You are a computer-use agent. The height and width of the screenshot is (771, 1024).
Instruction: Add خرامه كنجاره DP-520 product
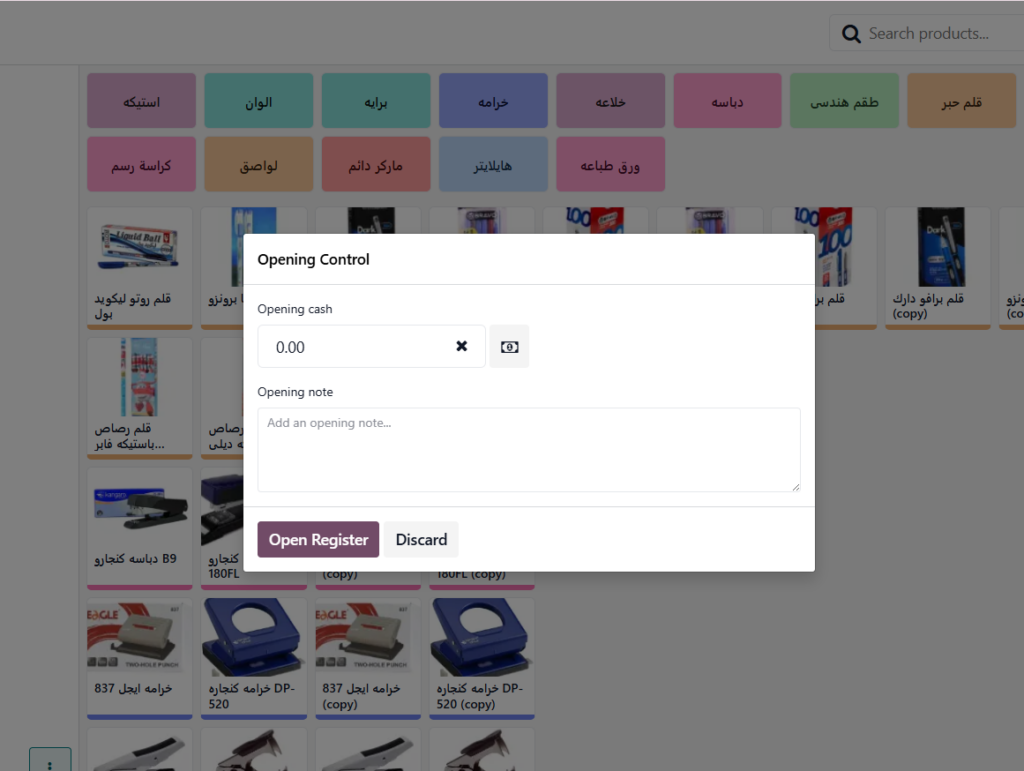coord(254,659)
